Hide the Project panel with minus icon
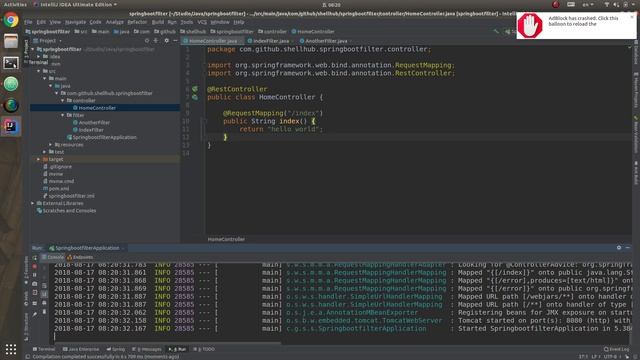This screenshot has width=640, height=360. pyautogui.click(x=175, y=41)
